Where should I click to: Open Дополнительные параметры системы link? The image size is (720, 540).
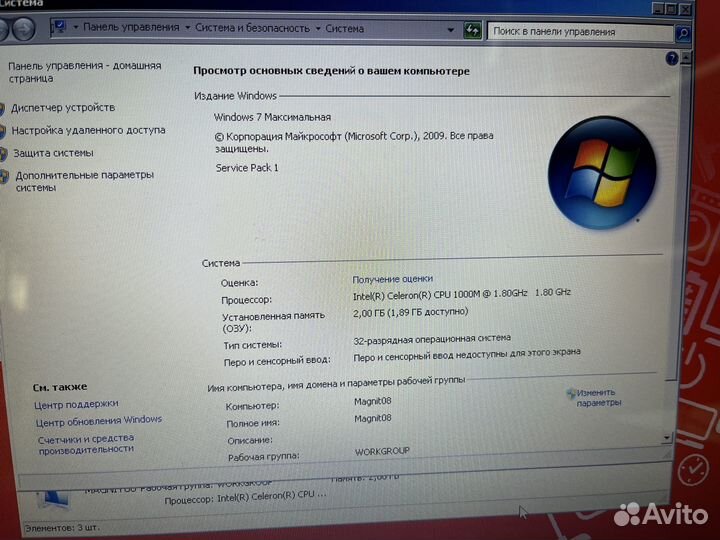(84, 181)
